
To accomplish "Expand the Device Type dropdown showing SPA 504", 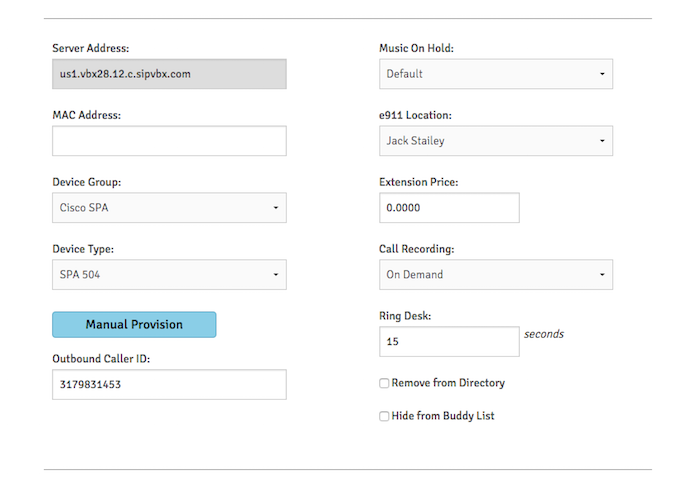I will 169,275.
